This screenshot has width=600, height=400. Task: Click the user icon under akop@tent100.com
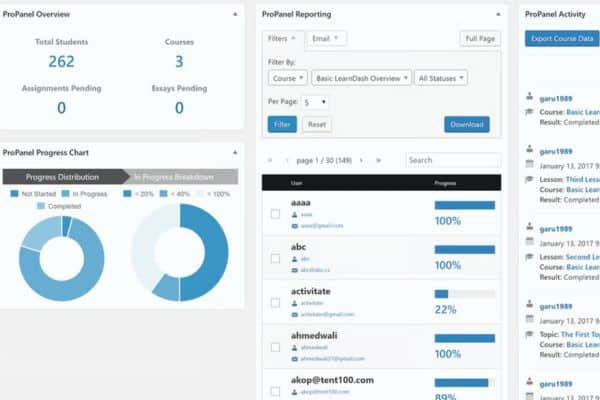tap(294, 392)
